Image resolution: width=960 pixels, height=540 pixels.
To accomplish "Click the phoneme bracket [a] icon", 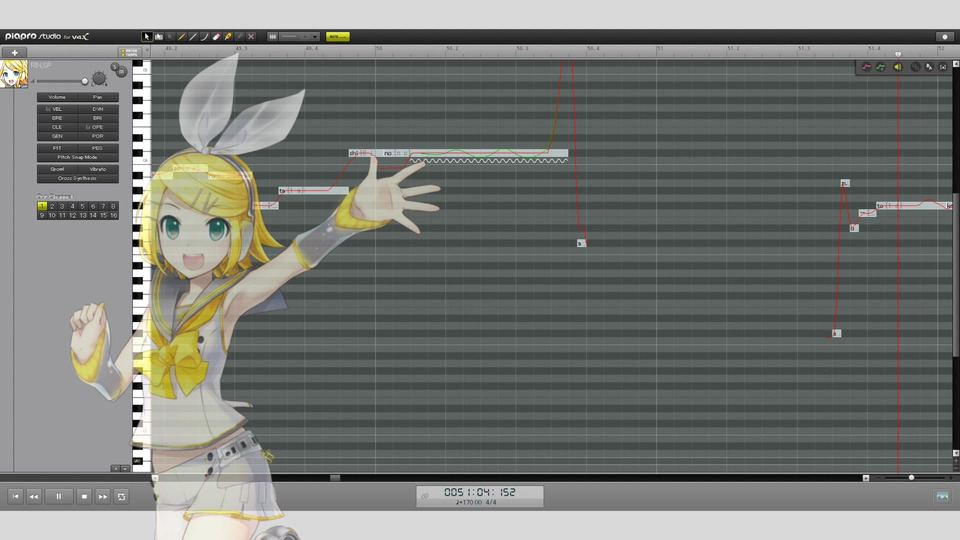I will (943, 67).
